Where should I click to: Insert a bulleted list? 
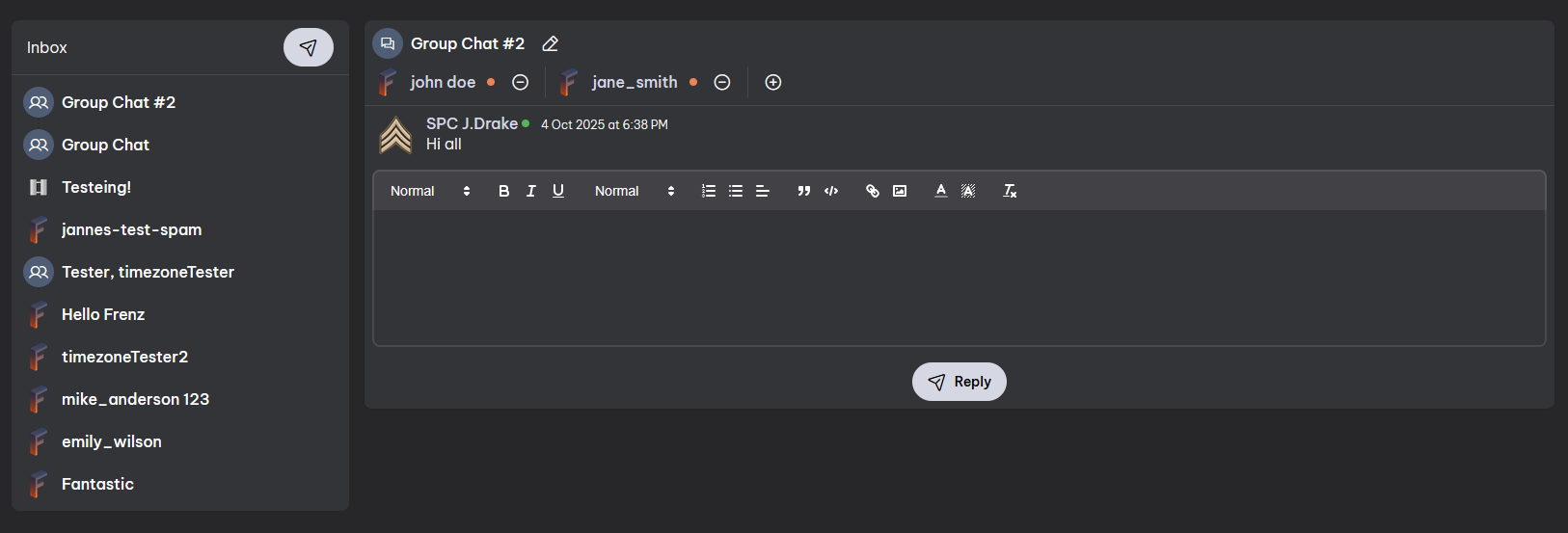[x=736, y=191]
